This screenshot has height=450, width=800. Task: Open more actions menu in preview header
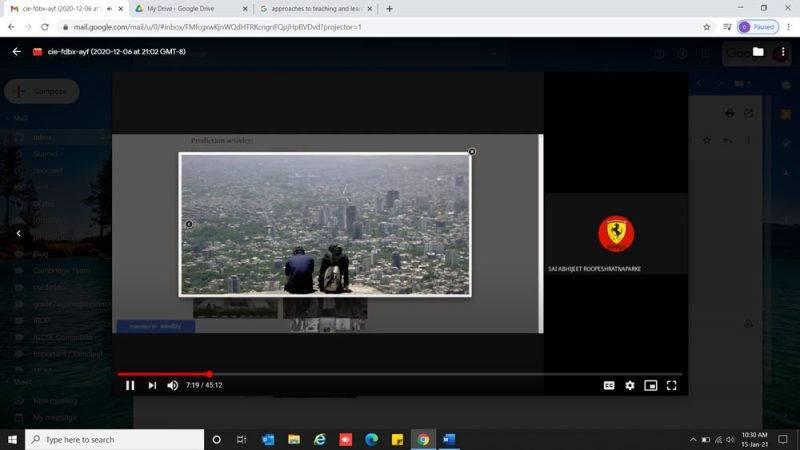point(783,52)
